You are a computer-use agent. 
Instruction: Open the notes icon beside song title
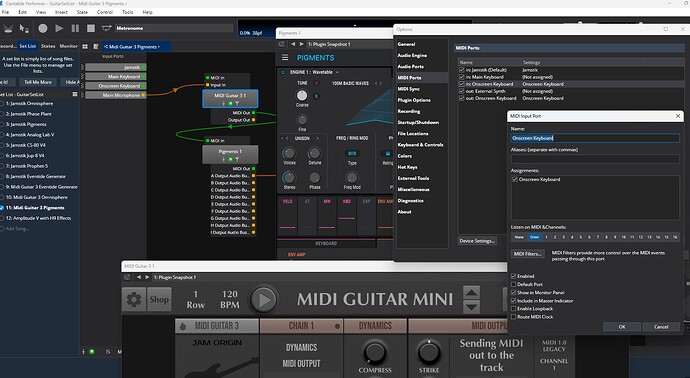(96, 46)
